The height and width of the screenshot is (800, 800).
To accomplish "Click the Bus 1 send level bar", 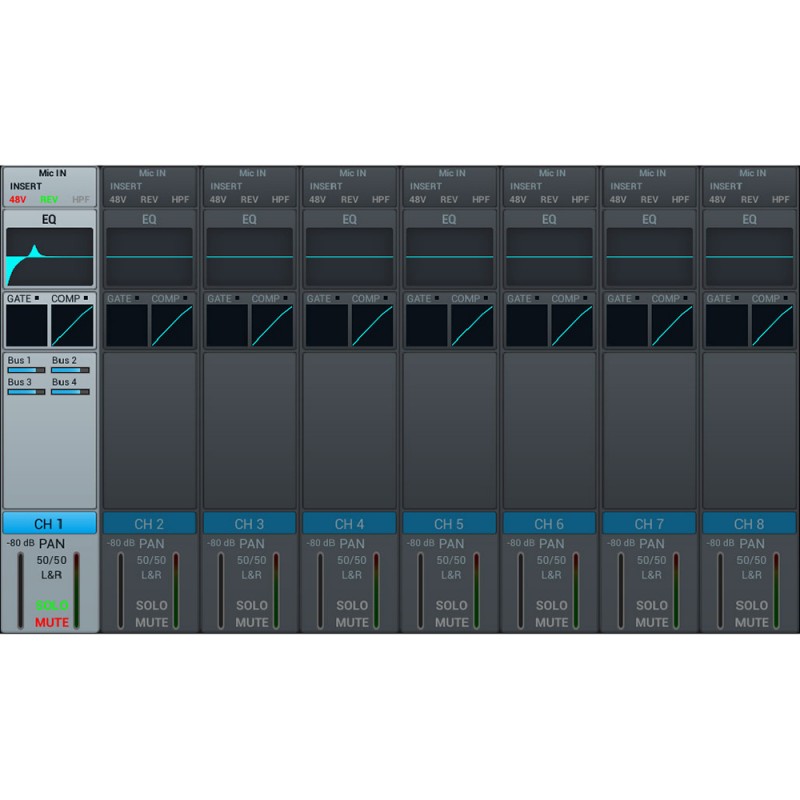I will click(x=27, y=371).
